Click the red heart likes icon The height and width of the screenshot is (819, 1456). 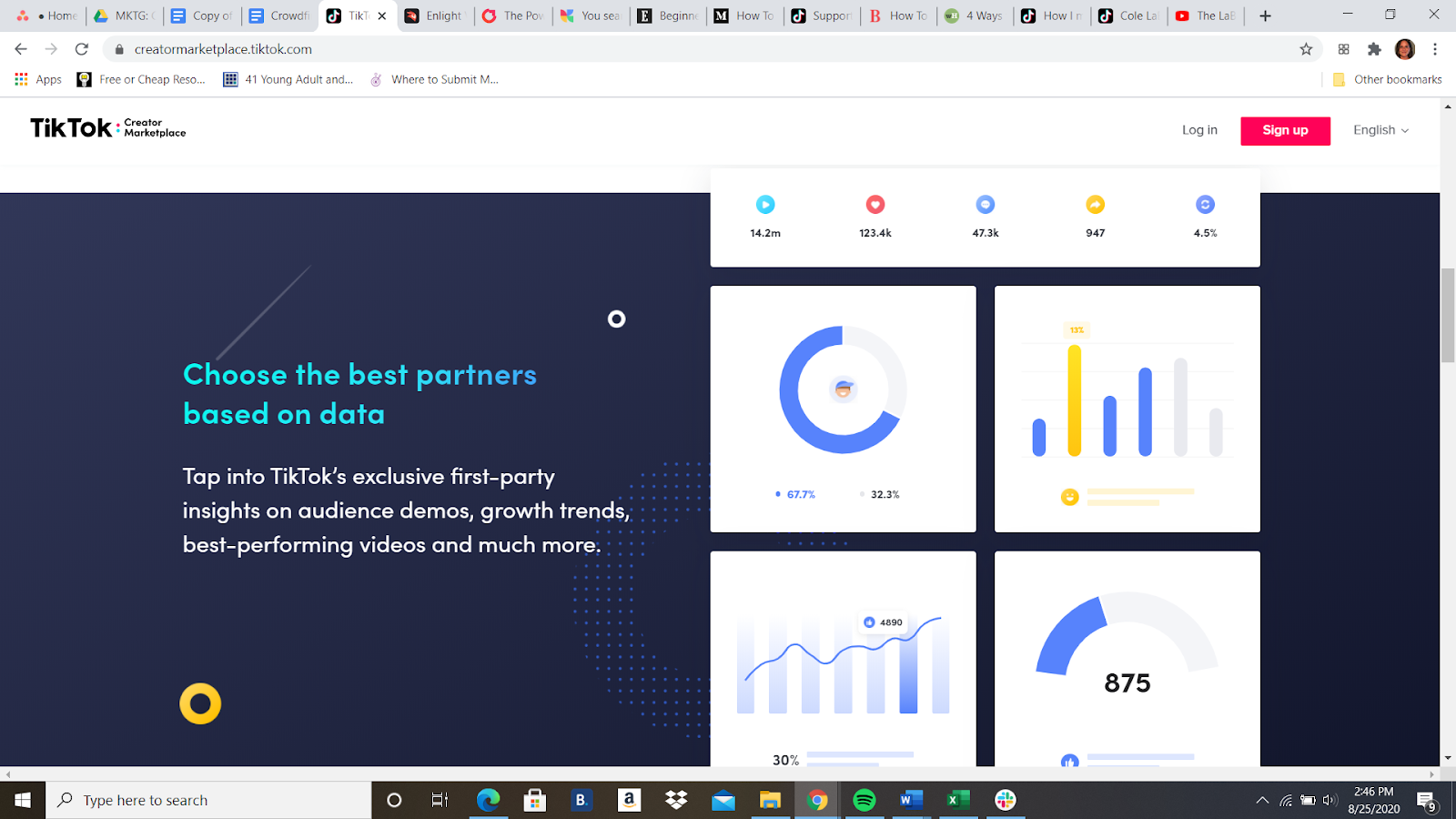(x=875, y=205)
